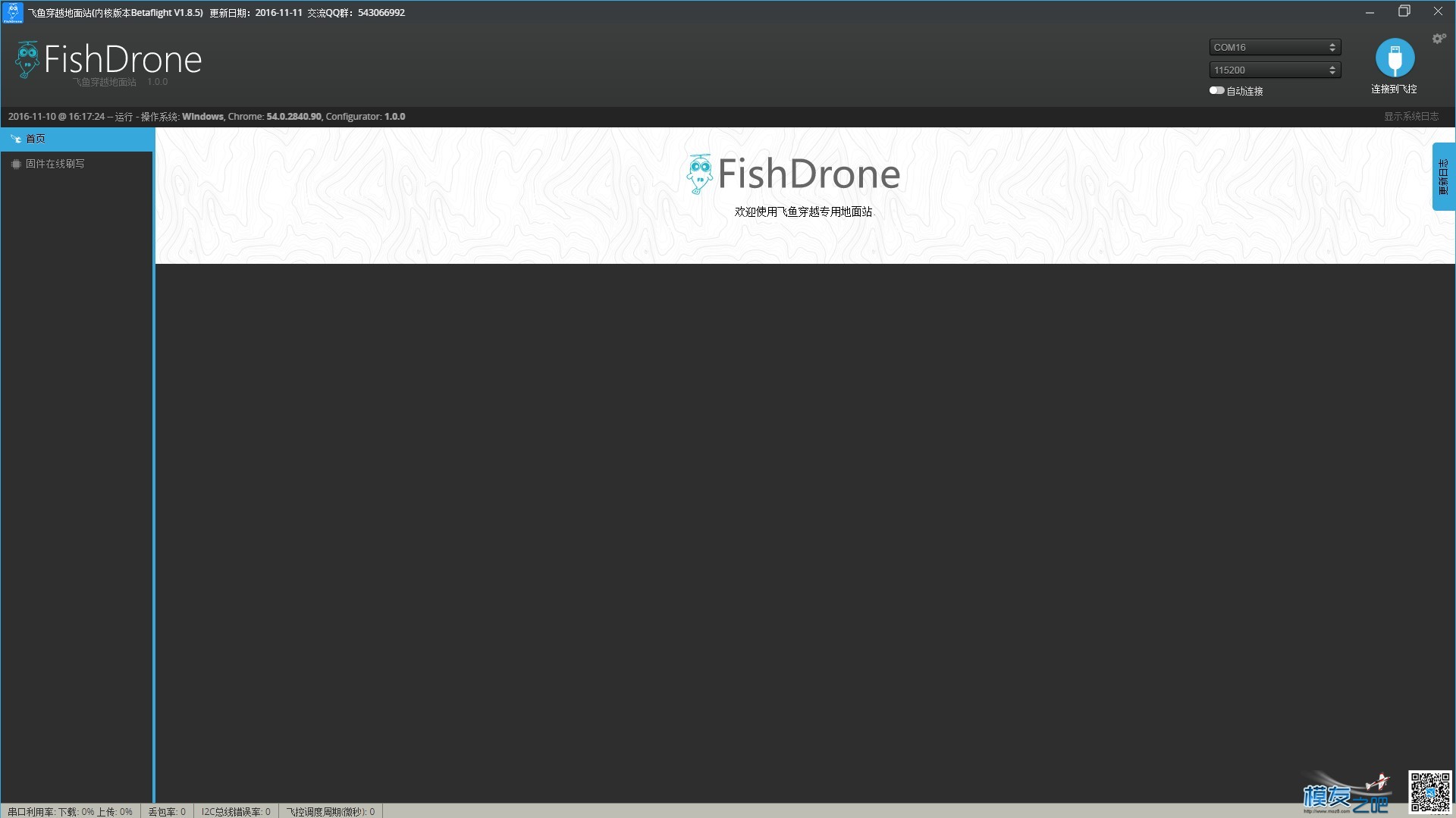Screen dimensions: 1456x818
Task: Click the FishDrone app icon in title bar
Action: click(13, 12)
